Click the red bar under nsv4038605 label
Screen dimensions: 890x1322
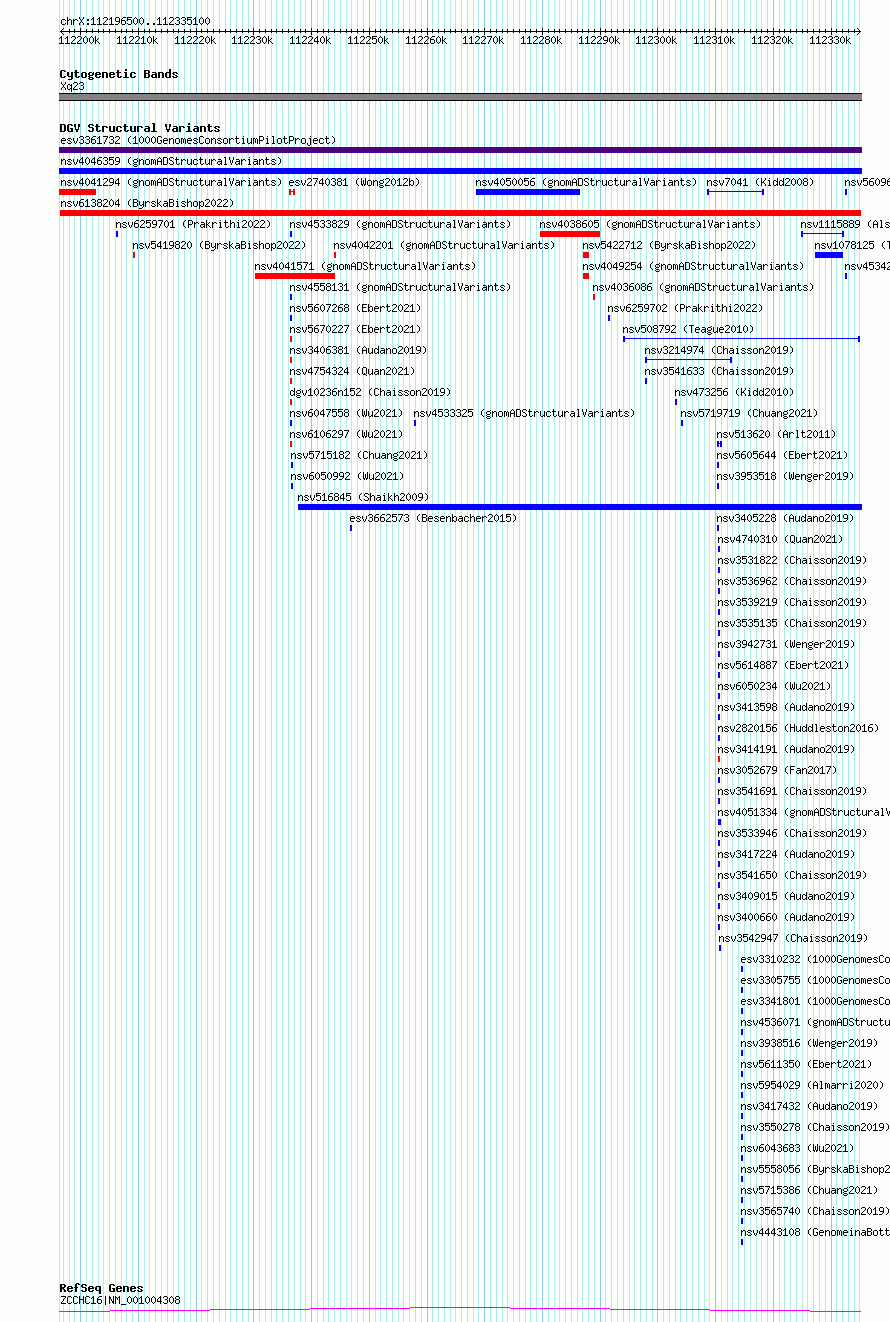[570, 234]
